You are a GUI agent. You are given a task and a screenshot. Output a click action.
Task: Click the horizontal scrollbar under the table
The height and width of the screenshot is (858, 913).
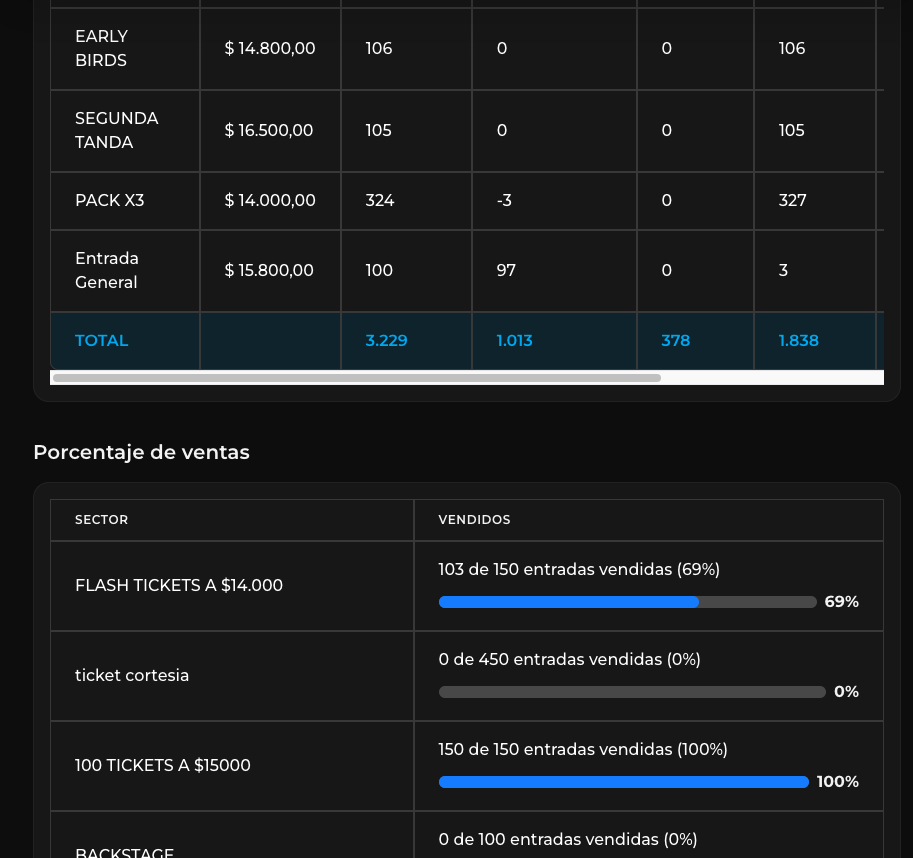click(357, 378)
